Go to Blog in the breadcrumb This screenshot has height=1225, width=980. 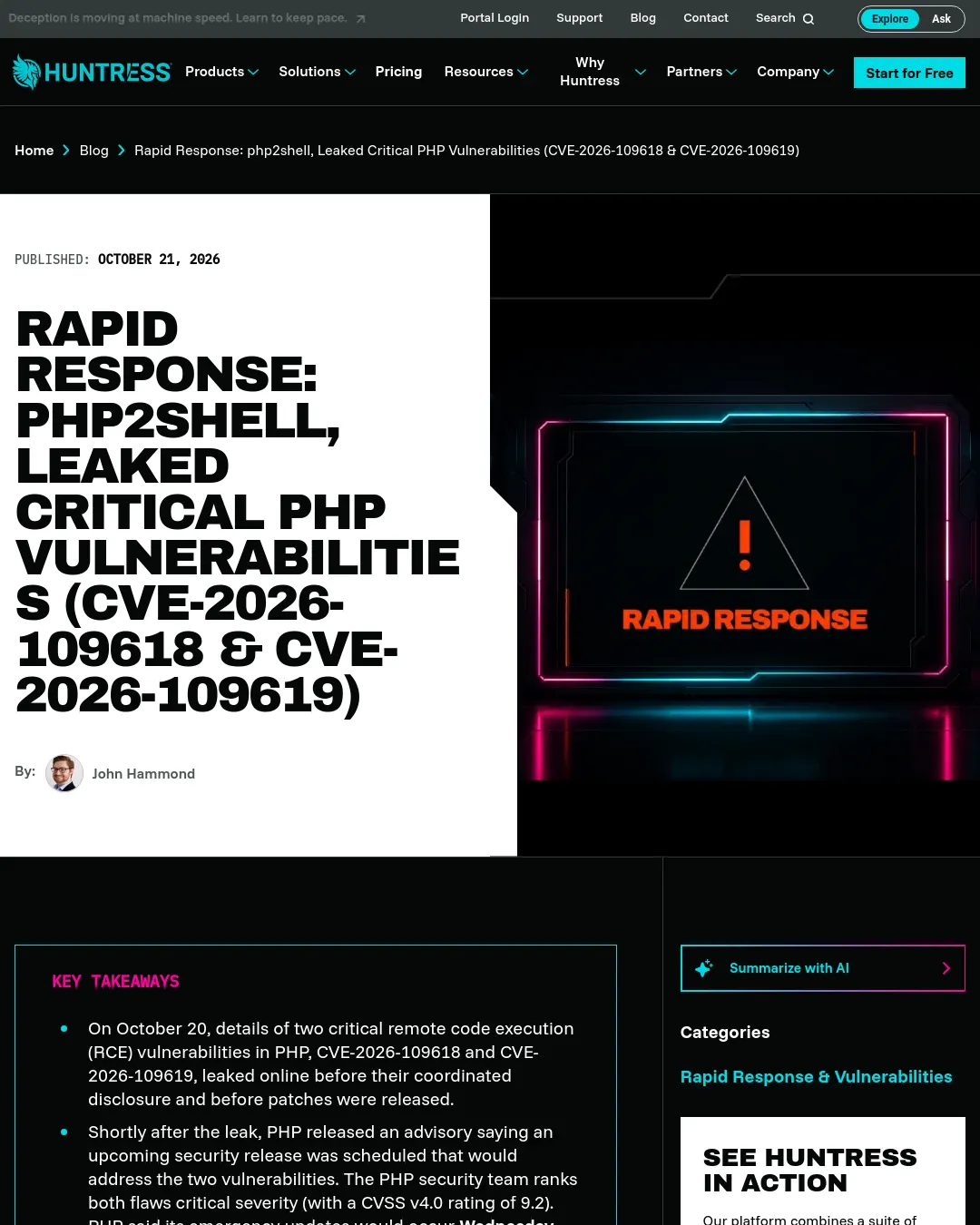(94, 151)
